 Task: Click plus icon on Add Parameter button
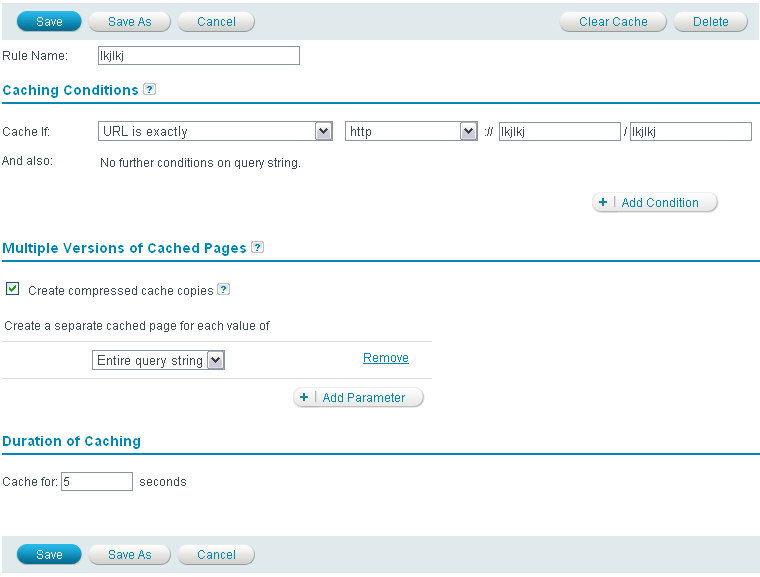(304, 397)
